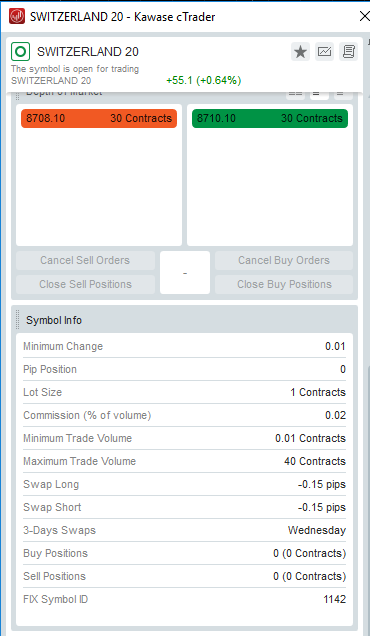Switch to the first DoM view mode
Screen dimensions: 370x636
tap(295, 96)
